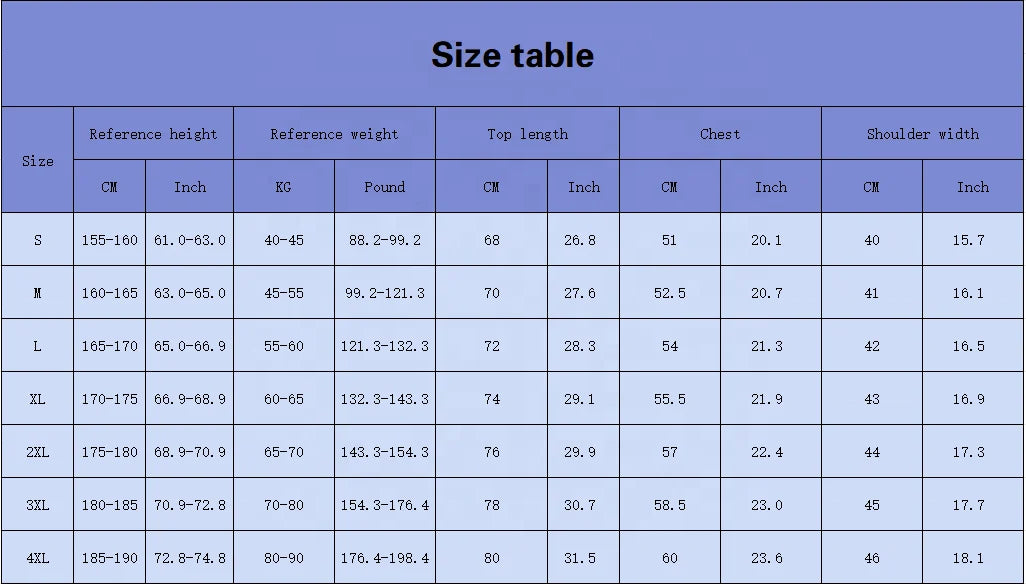Select the weight cell "99.2-121.3"

click(x=384, y=293)
